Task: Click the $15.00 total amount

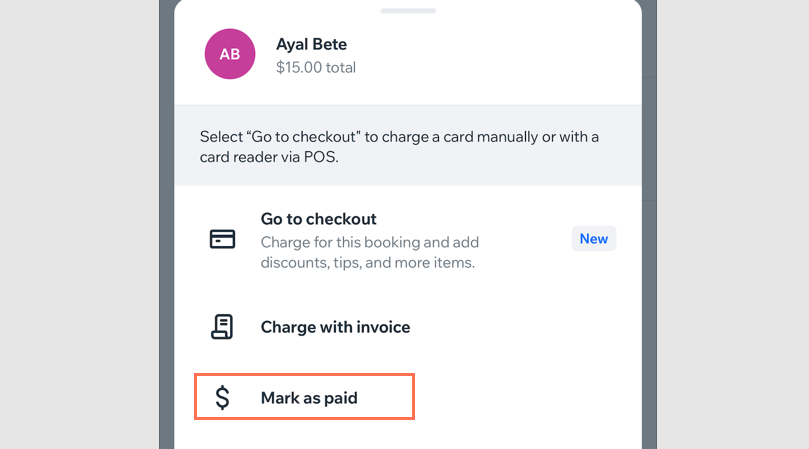Action: (316, 68)
